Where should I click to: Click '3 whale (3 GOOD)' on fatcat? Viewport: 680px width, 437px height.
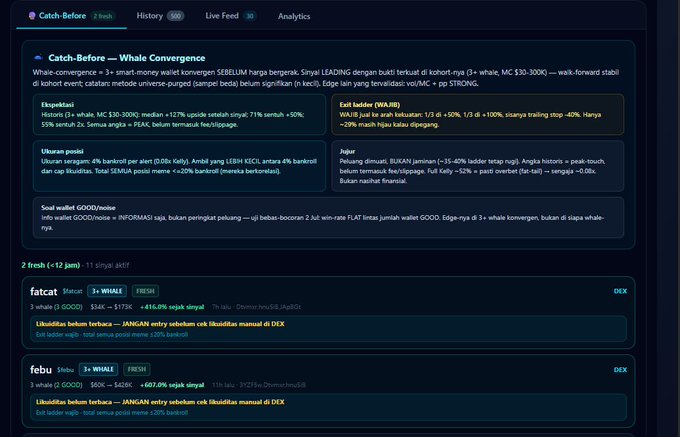[56, 307]
